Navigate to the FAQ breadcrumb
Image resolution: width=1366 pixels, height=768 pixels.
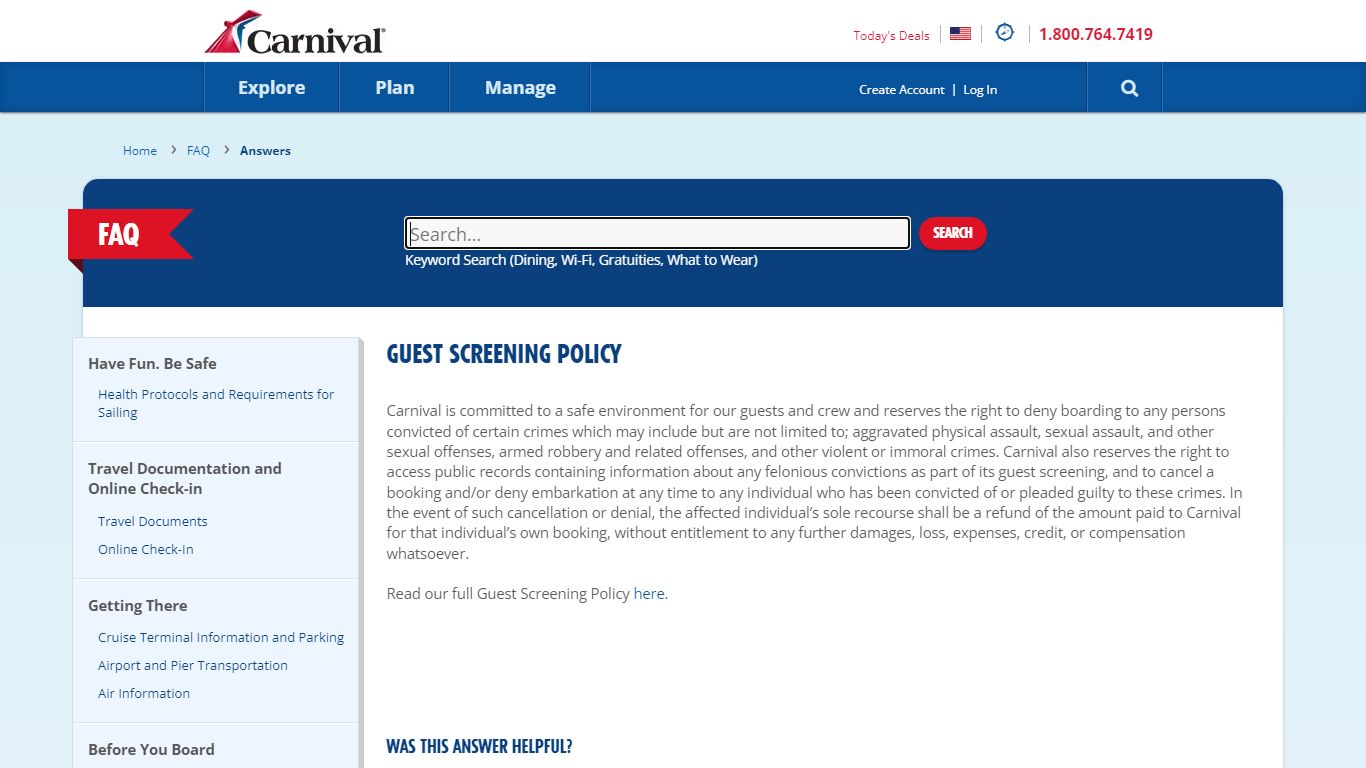[198, 151]
